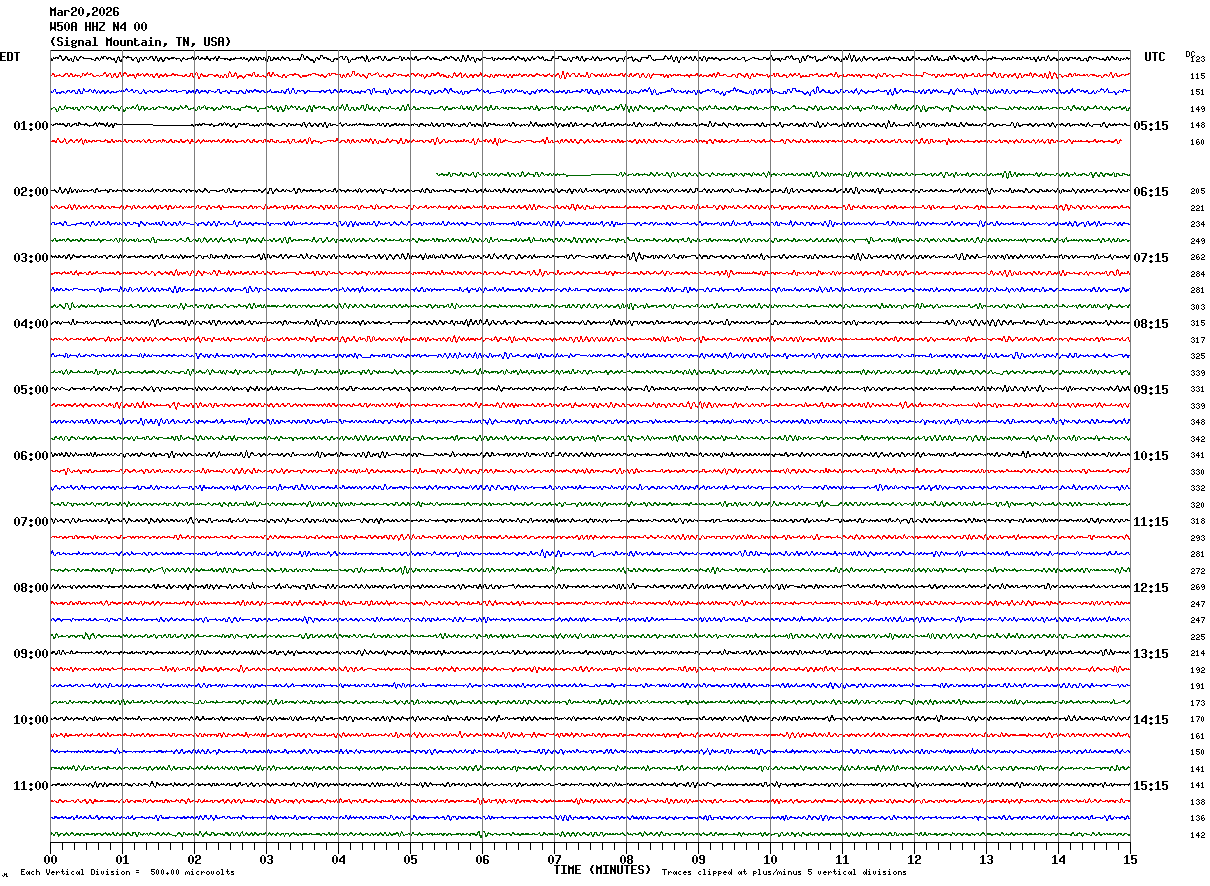Viewport: 1210px width, 886px height.
Task: Click the TIME (MINUTES) axis title
Action: point(602,870)
